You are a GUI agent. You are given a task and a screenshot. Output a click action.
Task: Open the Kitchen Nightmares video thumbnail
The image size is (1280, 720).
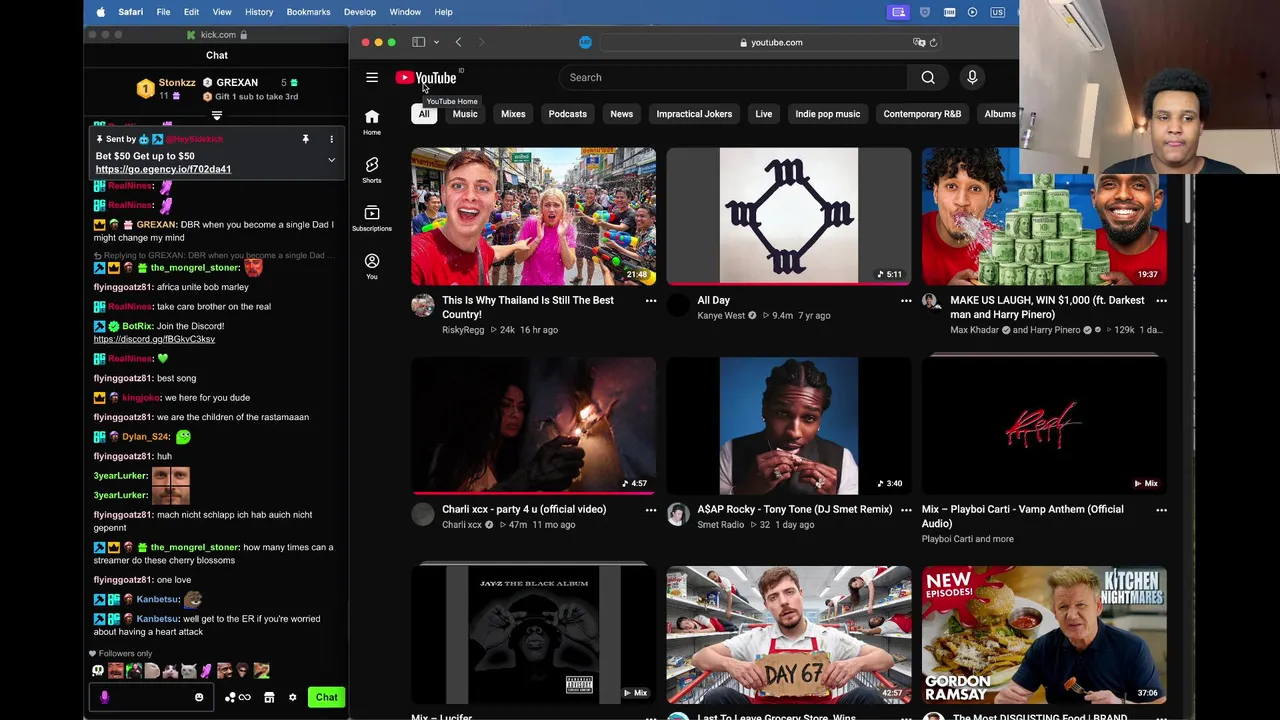(x=1044, y=635)
